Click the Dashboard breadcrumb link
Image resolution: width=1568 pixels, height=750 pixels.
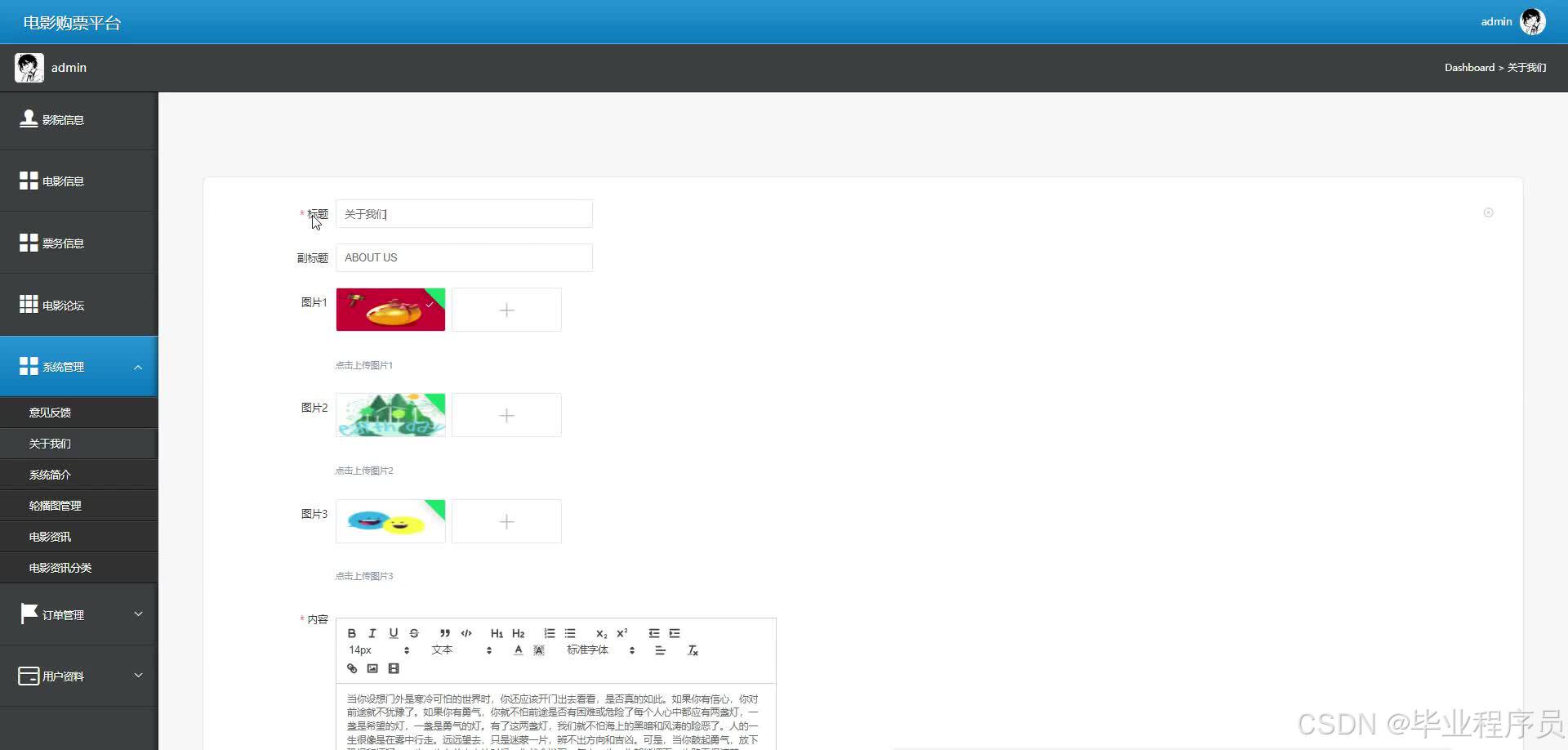pos(1469,68)
